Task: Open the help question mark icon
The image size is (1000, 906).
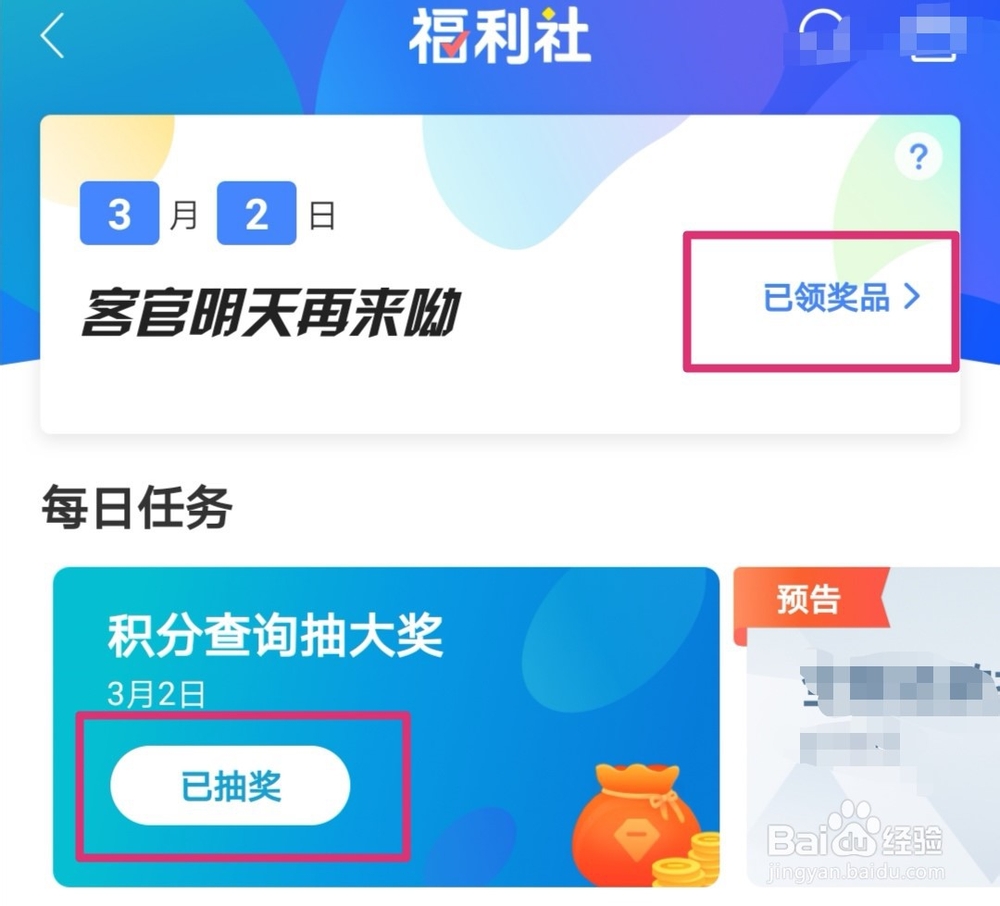Action: [x=918, y=156]
